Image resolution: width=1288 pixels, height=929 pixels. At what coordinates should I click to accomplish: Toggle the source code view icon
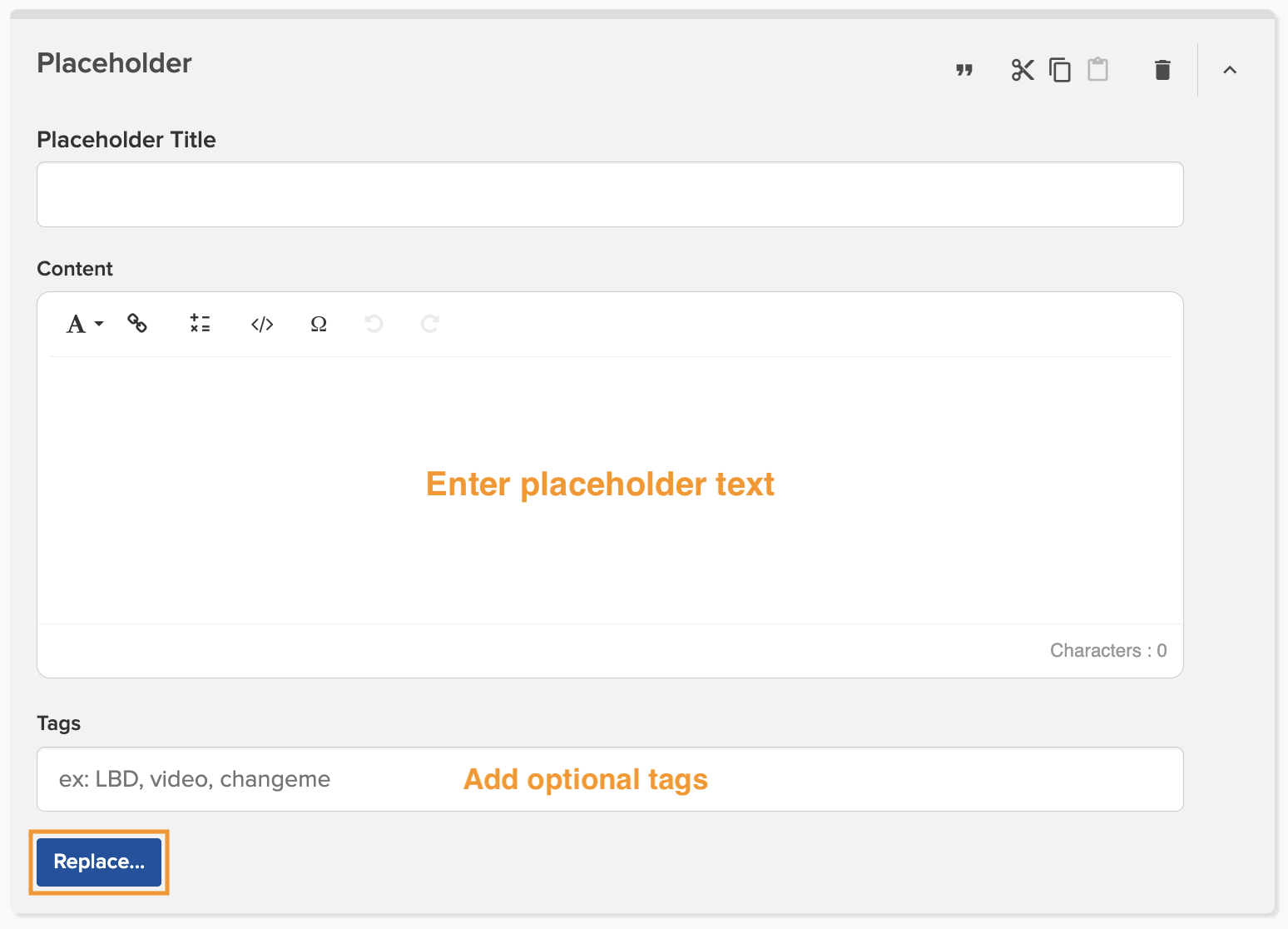(x=262, y=324)
